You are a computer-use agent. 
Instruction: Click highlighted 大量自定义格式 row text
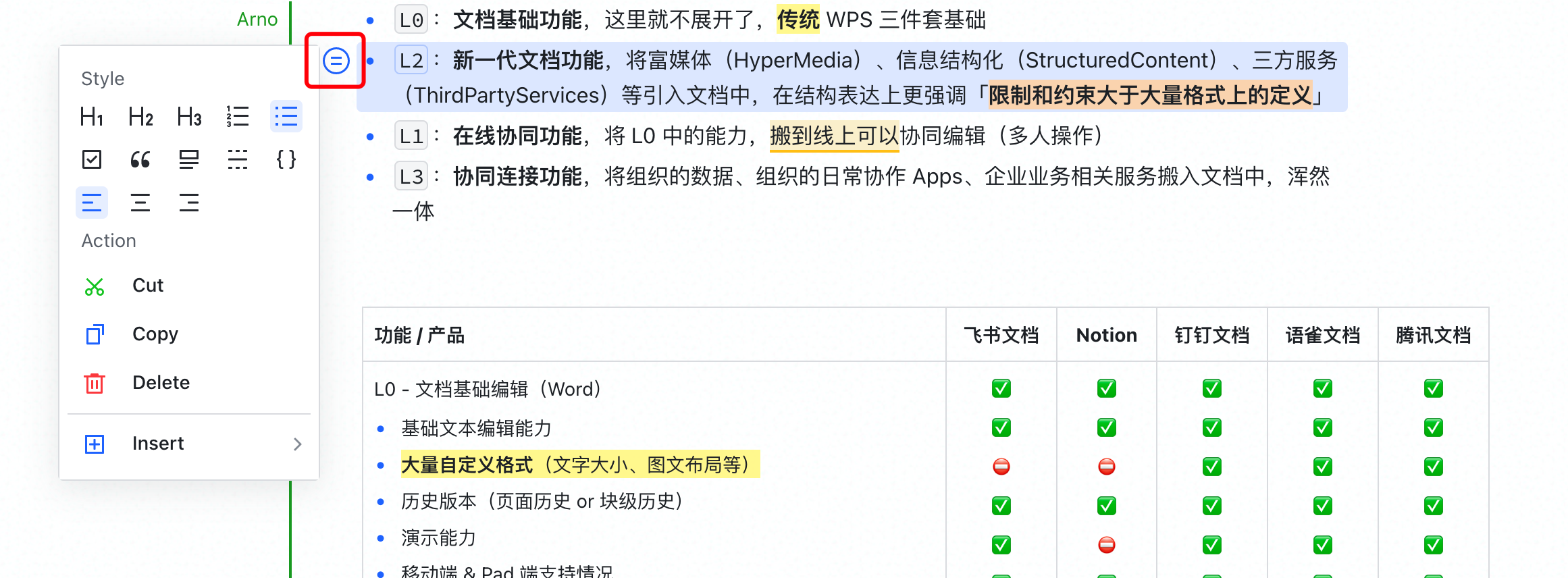pyautogui.click(x=580, y=465)
